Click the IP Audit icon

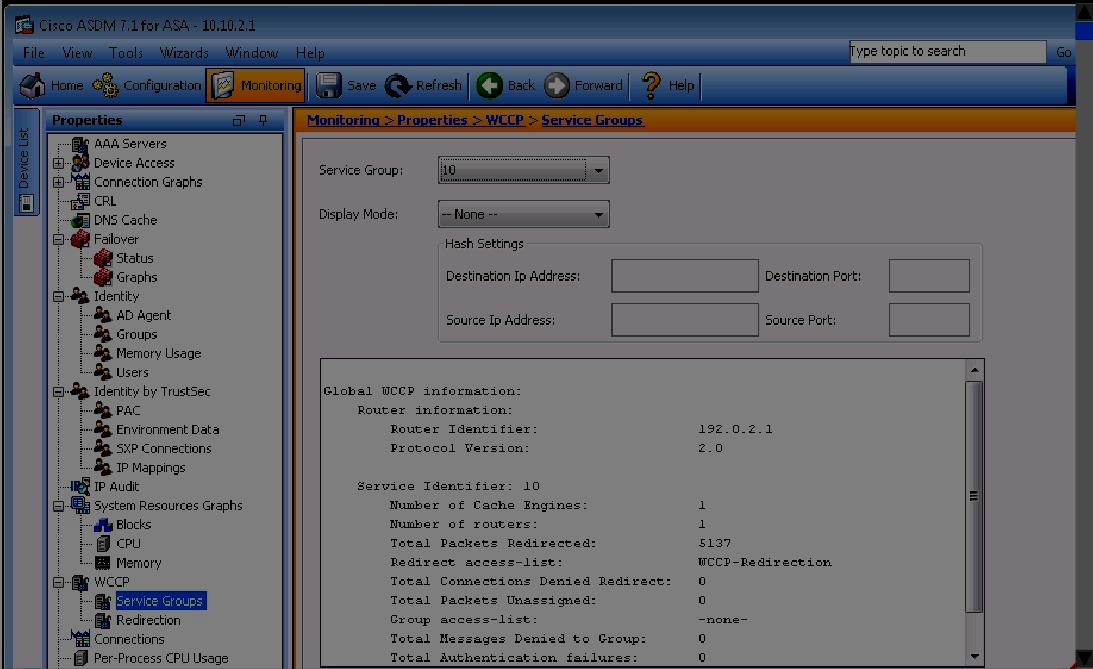81,486
